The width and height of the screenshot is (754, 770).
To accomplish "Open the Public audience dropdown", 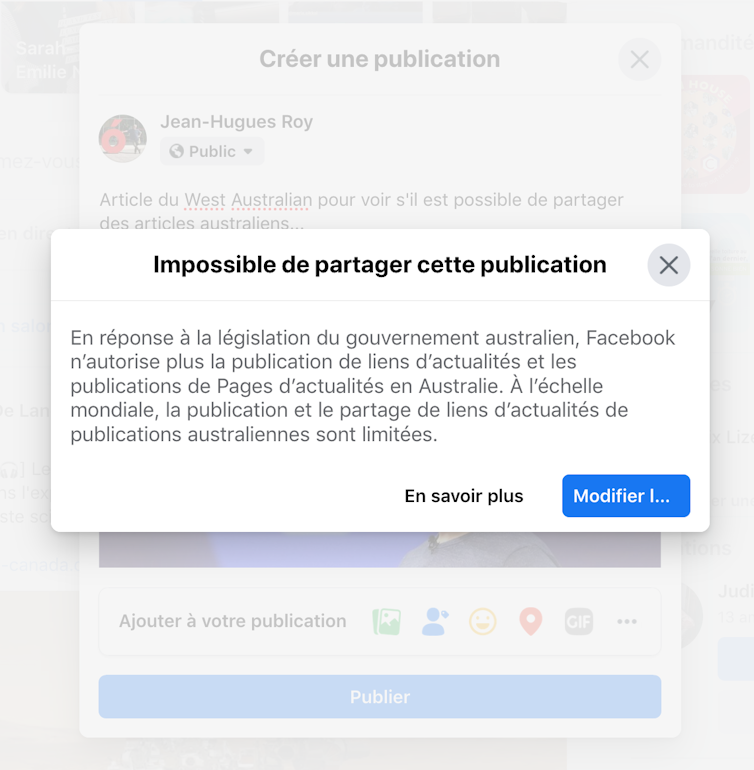I will pyautogui.click(x=212, y=151).
